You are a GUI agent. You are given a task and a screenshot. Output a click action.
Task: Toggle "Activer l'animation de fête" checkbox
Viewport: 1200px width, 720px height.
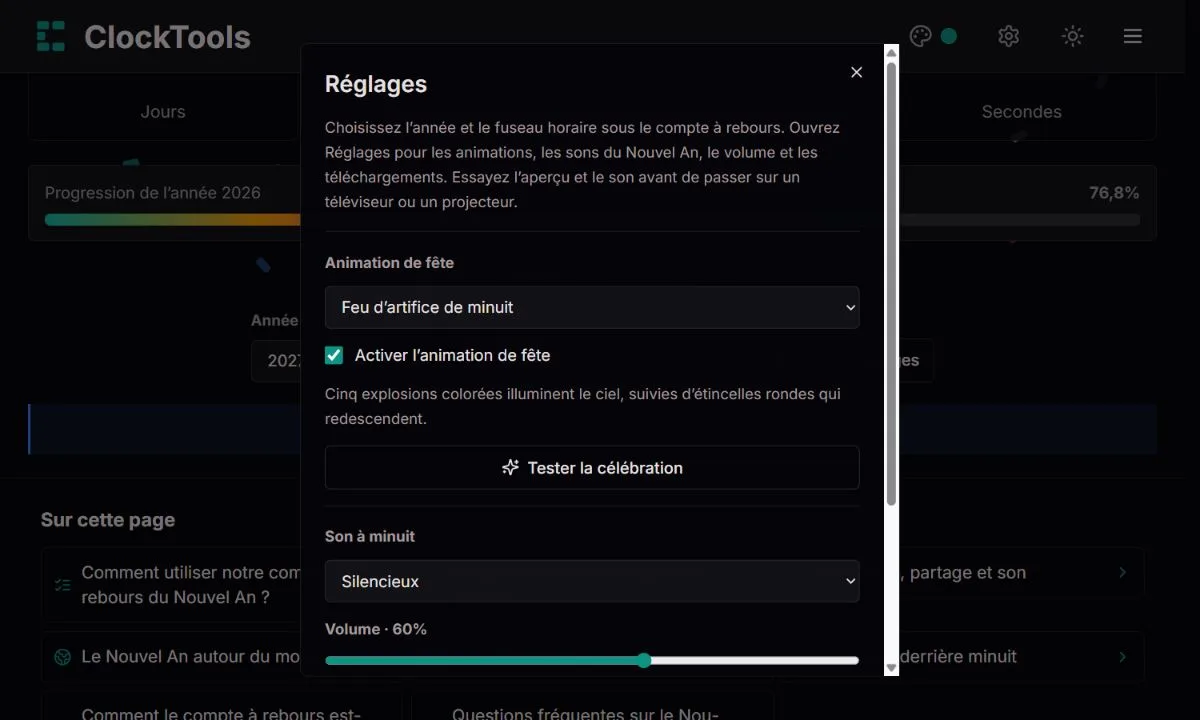tap(334, 355)
